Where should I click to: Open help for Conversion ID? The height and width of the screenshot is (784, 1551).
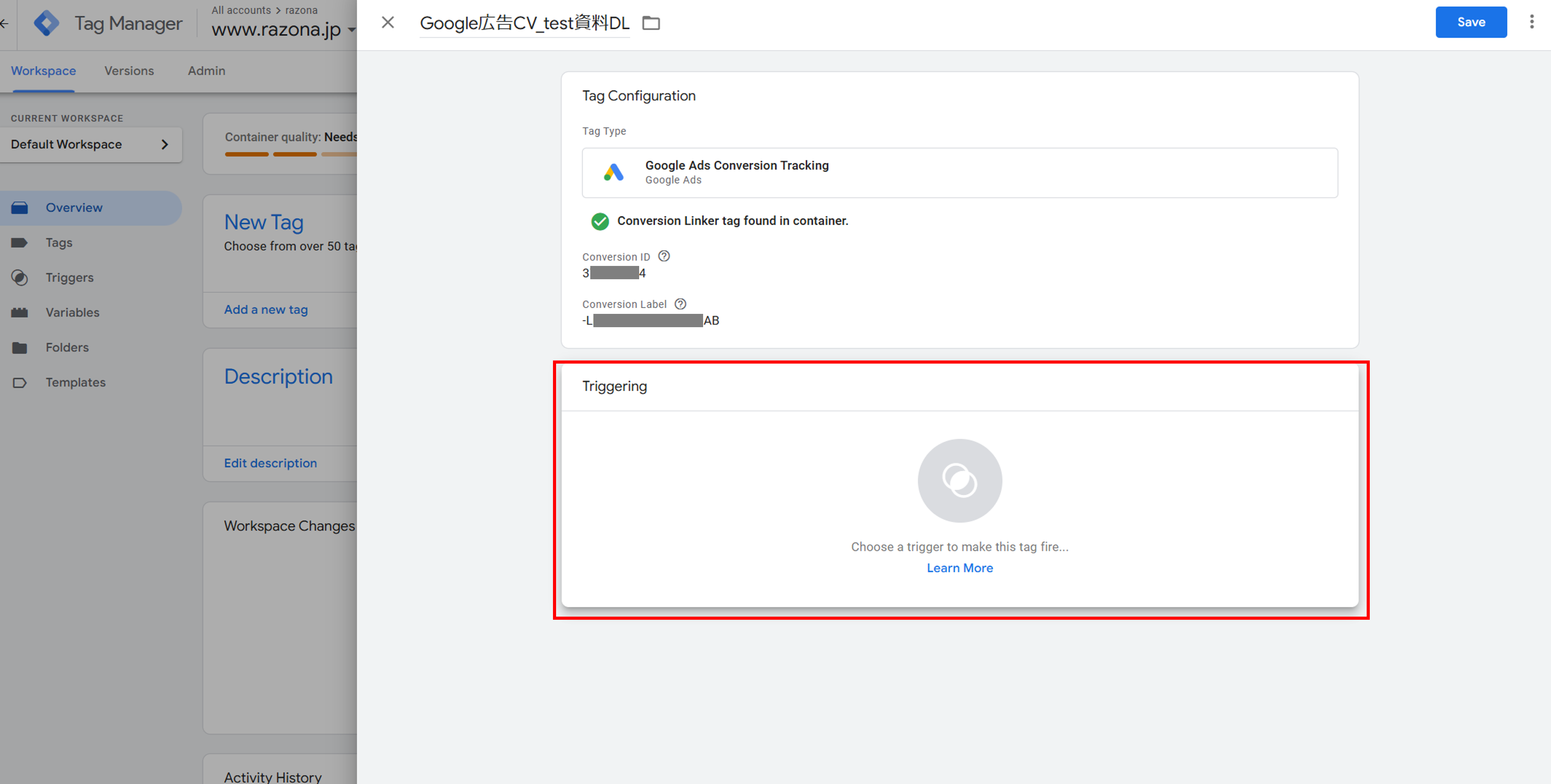point(664,256)
